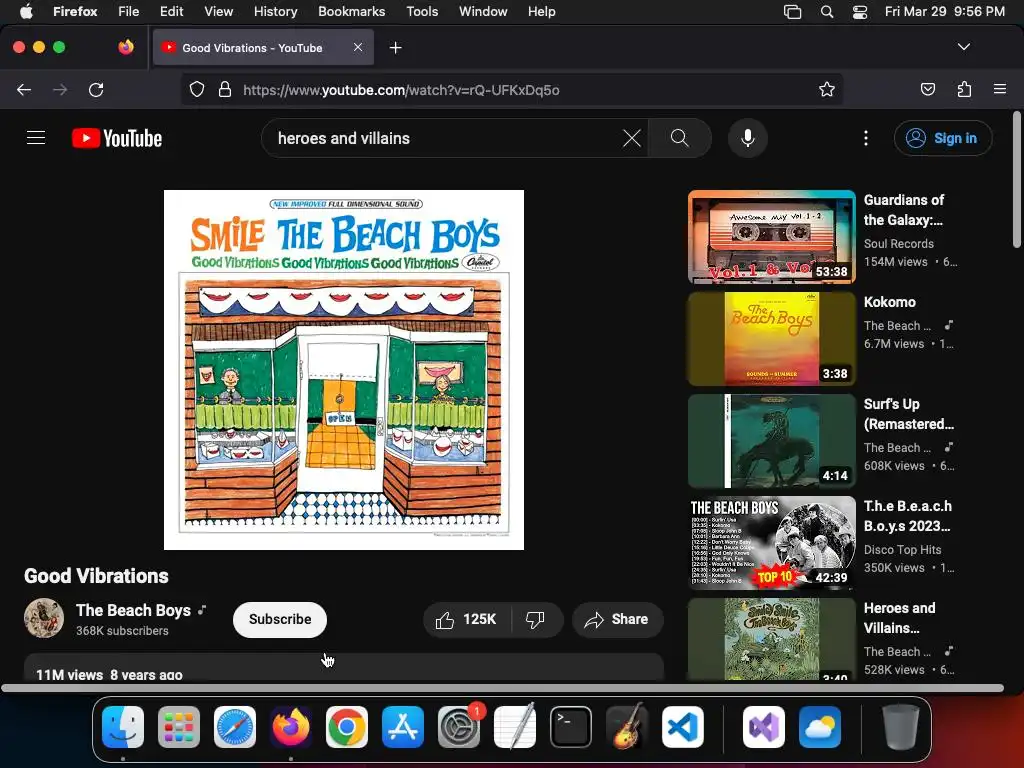Subscribe to The Beach Boys channel
The width and height of the screenshot is (1024, 768).
[280, 619]
